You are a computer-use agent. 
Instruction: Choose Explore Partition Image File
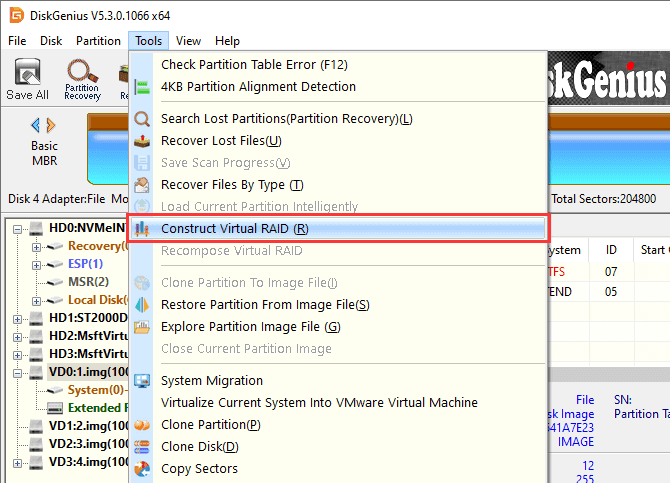coord(338,327)
